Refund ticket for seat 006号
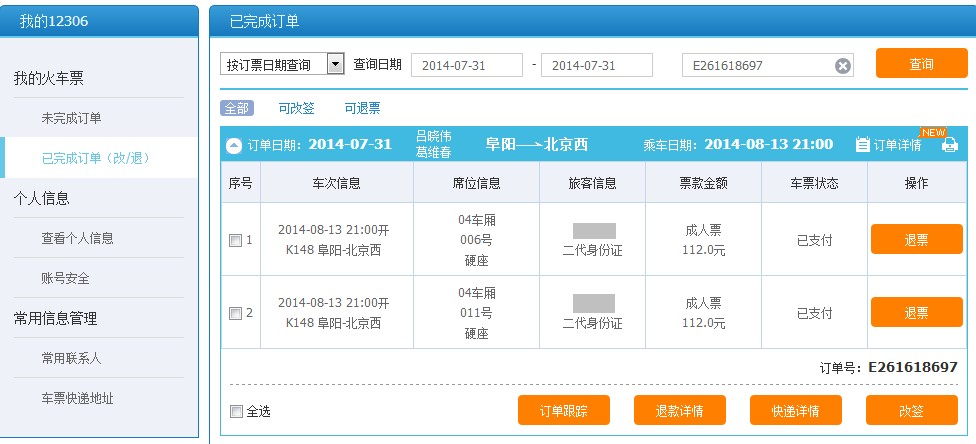 [916, 239]
